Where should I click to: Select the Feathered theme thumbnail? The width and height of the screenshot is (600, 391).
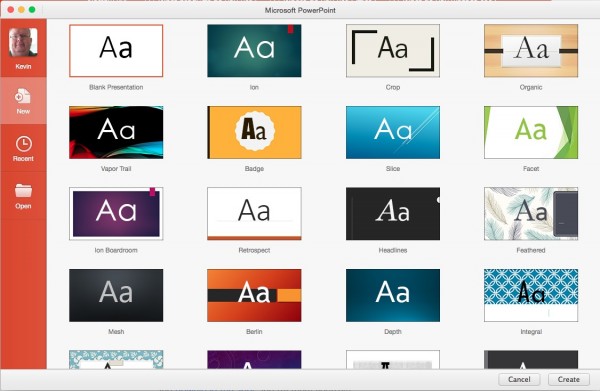pos(531,213)
